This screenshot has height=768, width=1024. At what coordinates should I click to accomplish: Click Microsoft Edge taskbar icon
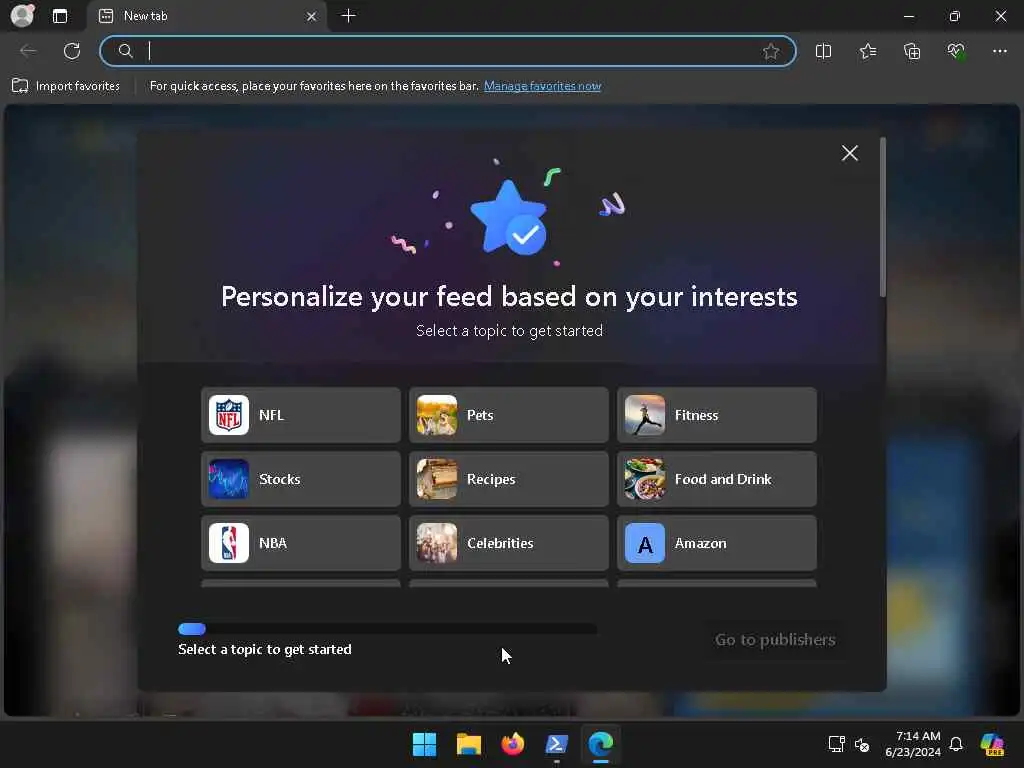coord(601,744)
